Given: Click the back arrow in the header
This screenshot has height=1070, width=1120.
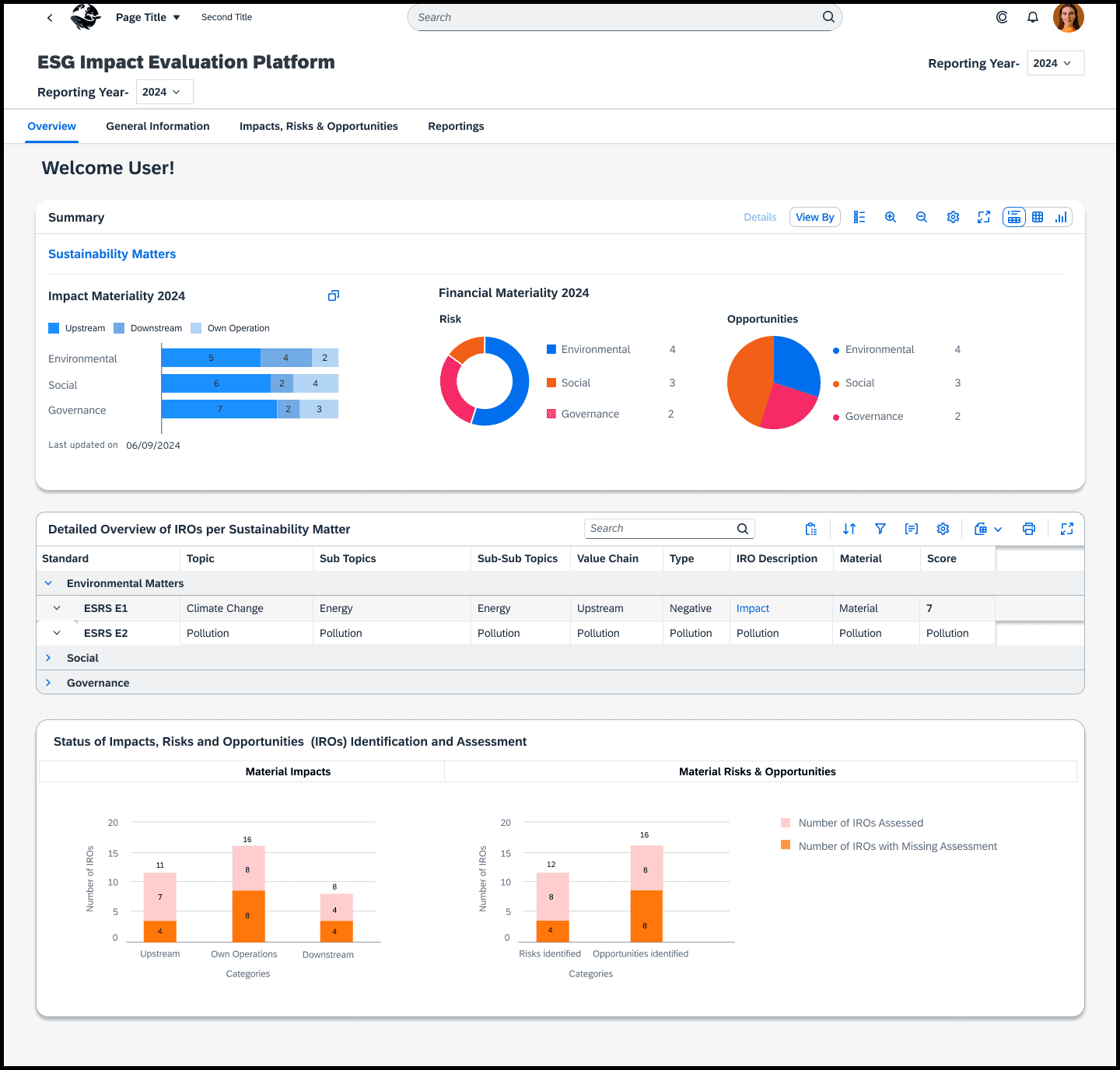Looking at the screenshot, I should click(50, 18).
